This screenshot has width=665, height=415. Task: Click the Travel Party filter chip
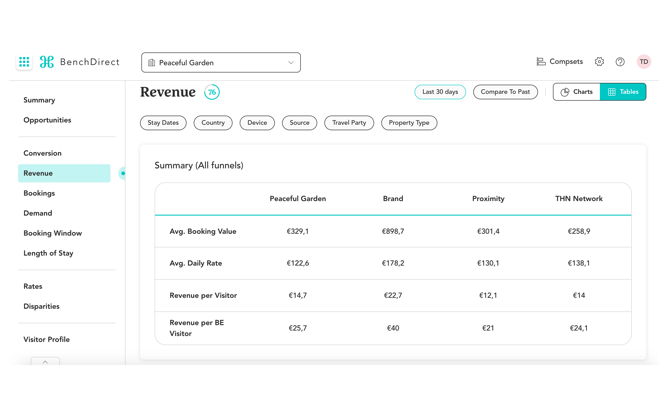point(349,123)
